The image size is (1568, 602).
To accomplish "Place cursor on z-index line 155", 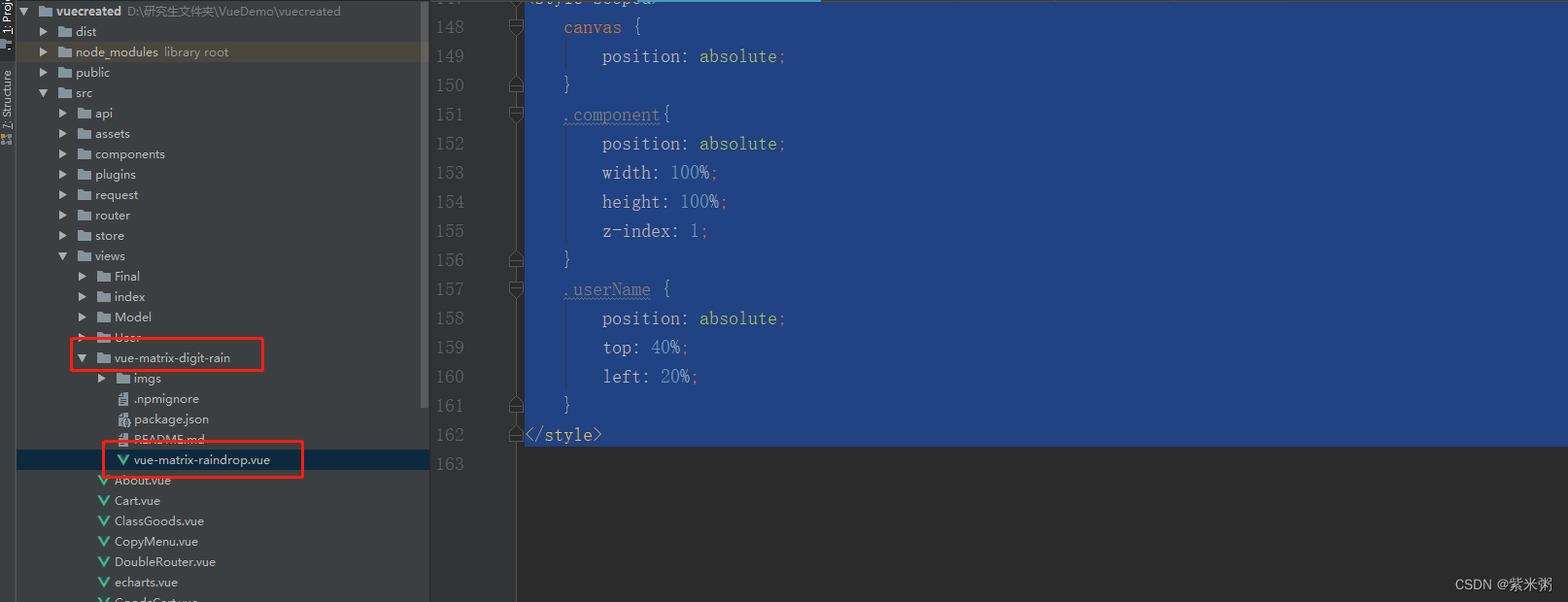I will [x=655, y=231].
